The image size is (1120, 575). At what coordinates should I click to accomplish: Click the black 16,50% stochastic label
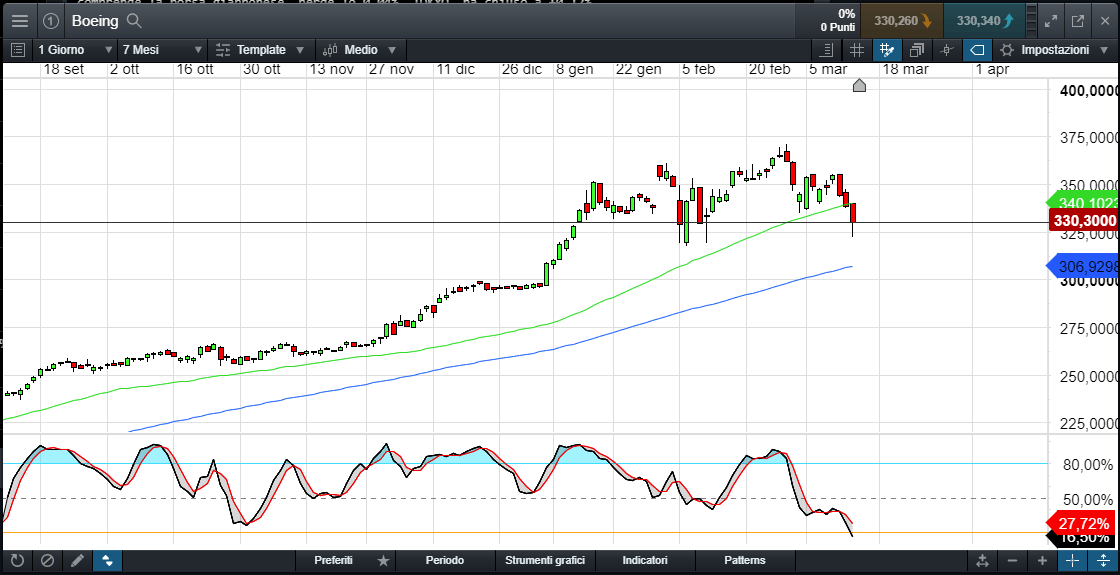[x=1082, y=538]
